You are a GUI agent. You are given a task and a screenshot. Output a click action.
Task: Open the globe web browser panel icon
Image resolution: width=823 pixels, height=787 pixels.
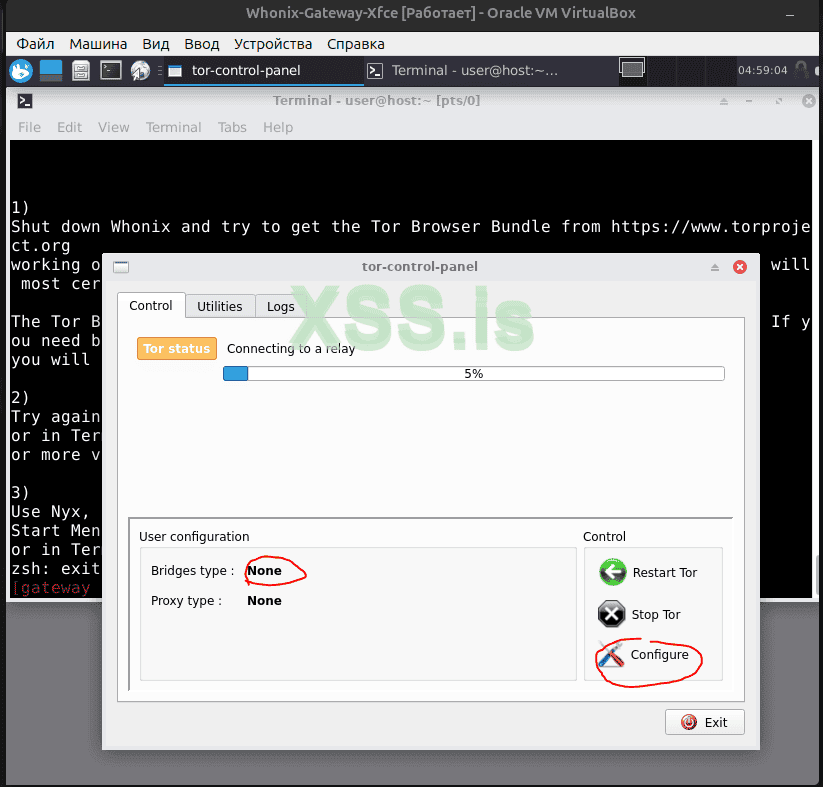click(x=140, y=71)
